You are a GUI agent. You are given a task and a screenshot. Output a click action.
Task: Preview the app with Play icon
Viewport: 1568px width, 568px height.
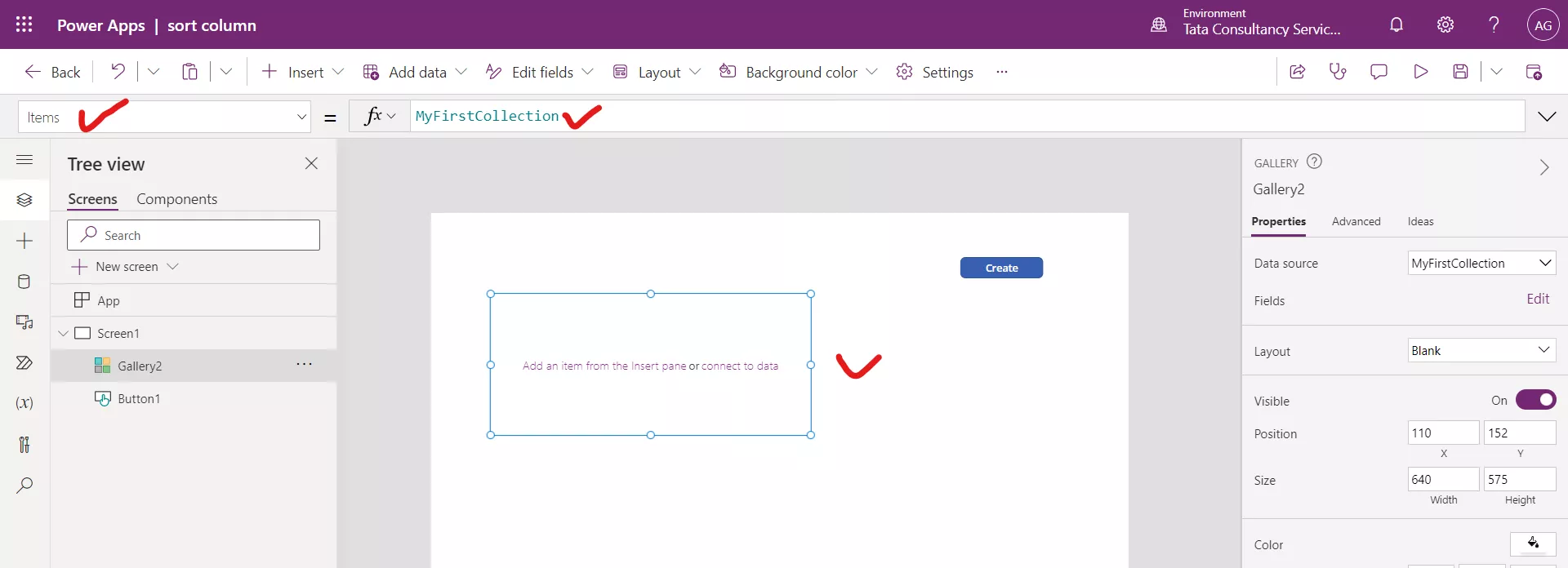coord(1421,72)
